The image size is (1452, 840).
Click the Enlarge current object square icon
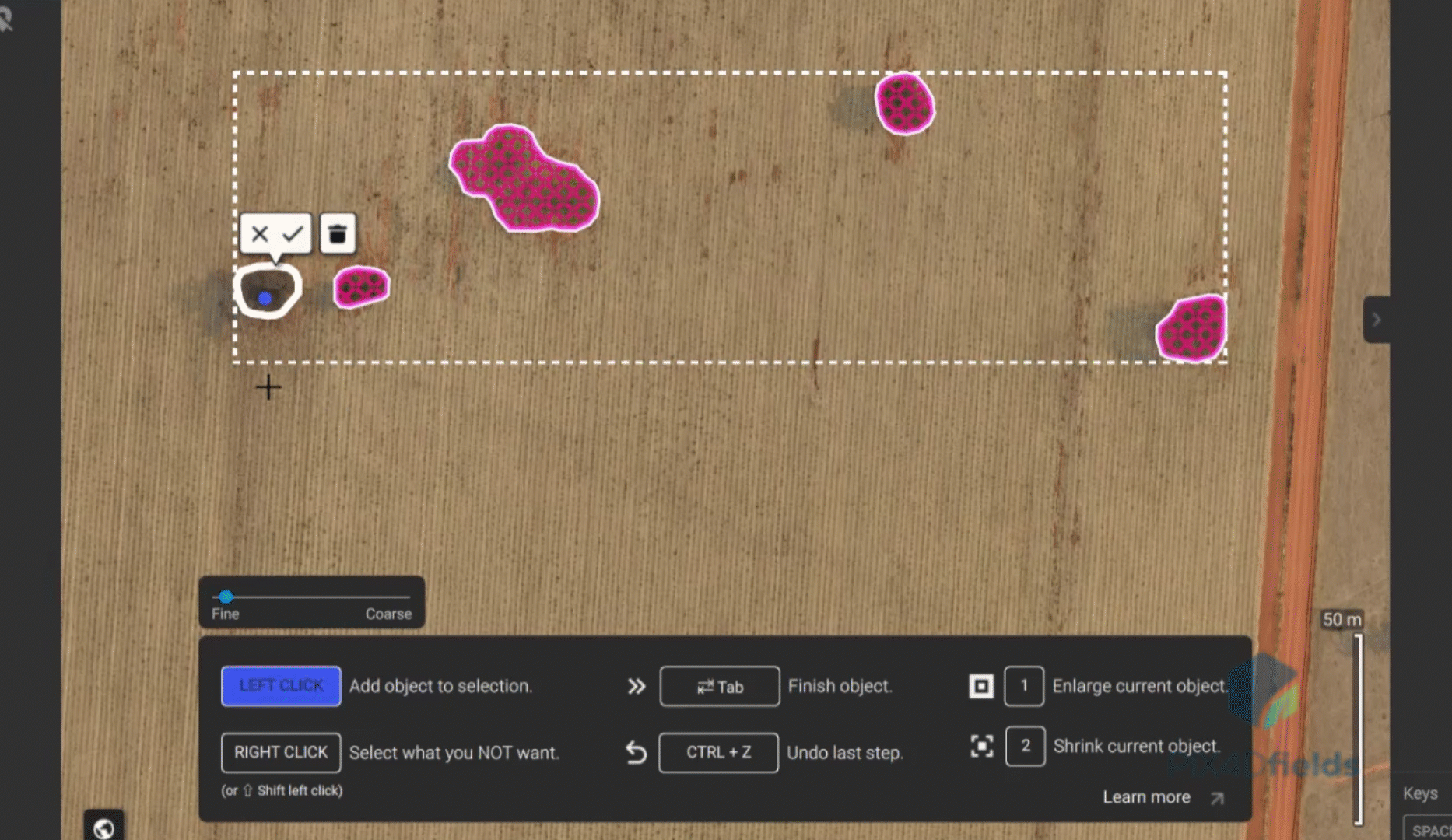(981, 686)
